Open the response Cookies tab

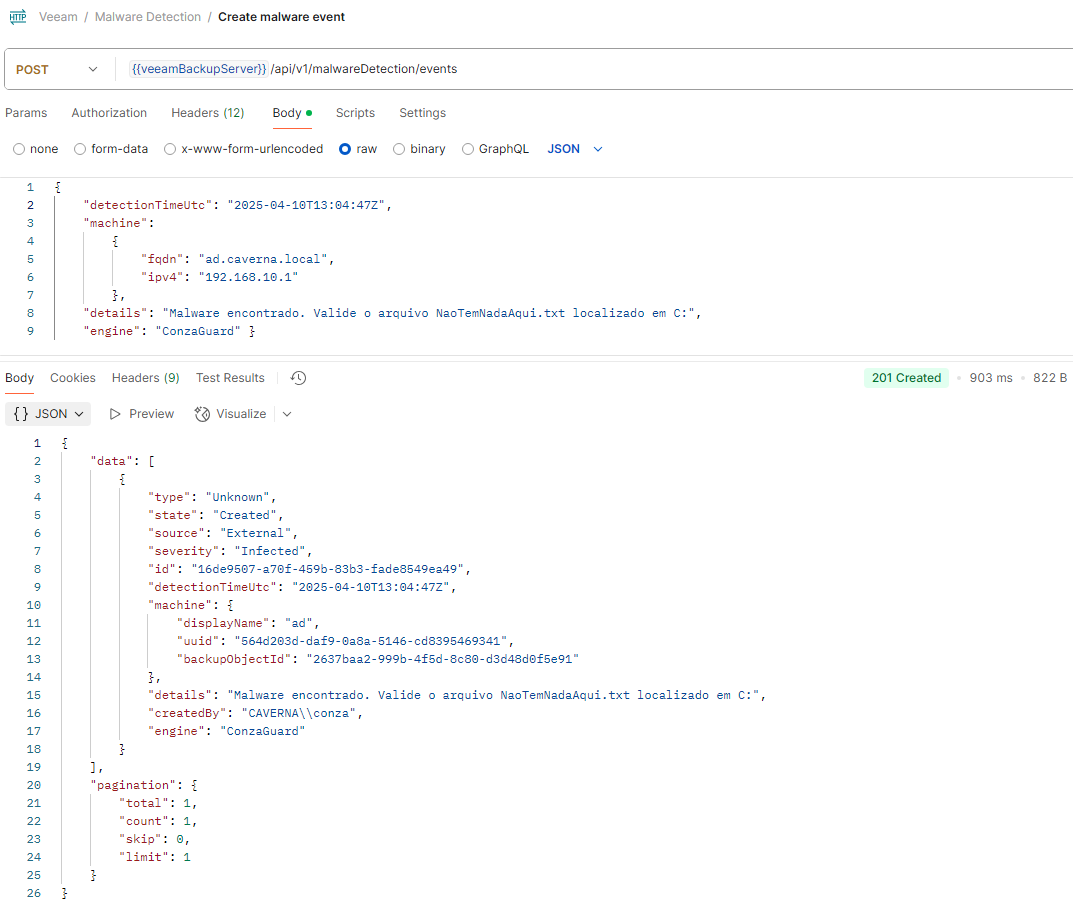coord(73,378)
